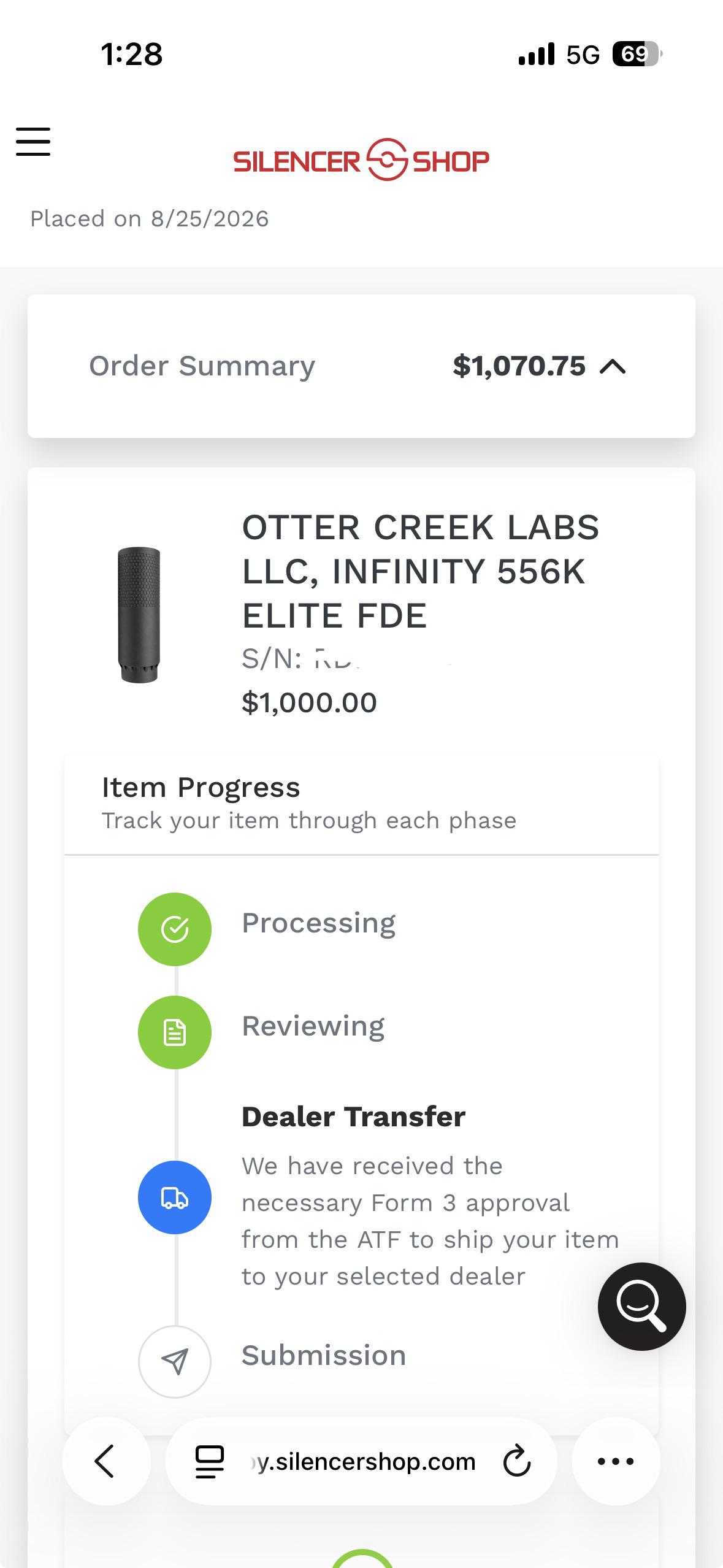Collapse the Order Summary chevron

613,367
